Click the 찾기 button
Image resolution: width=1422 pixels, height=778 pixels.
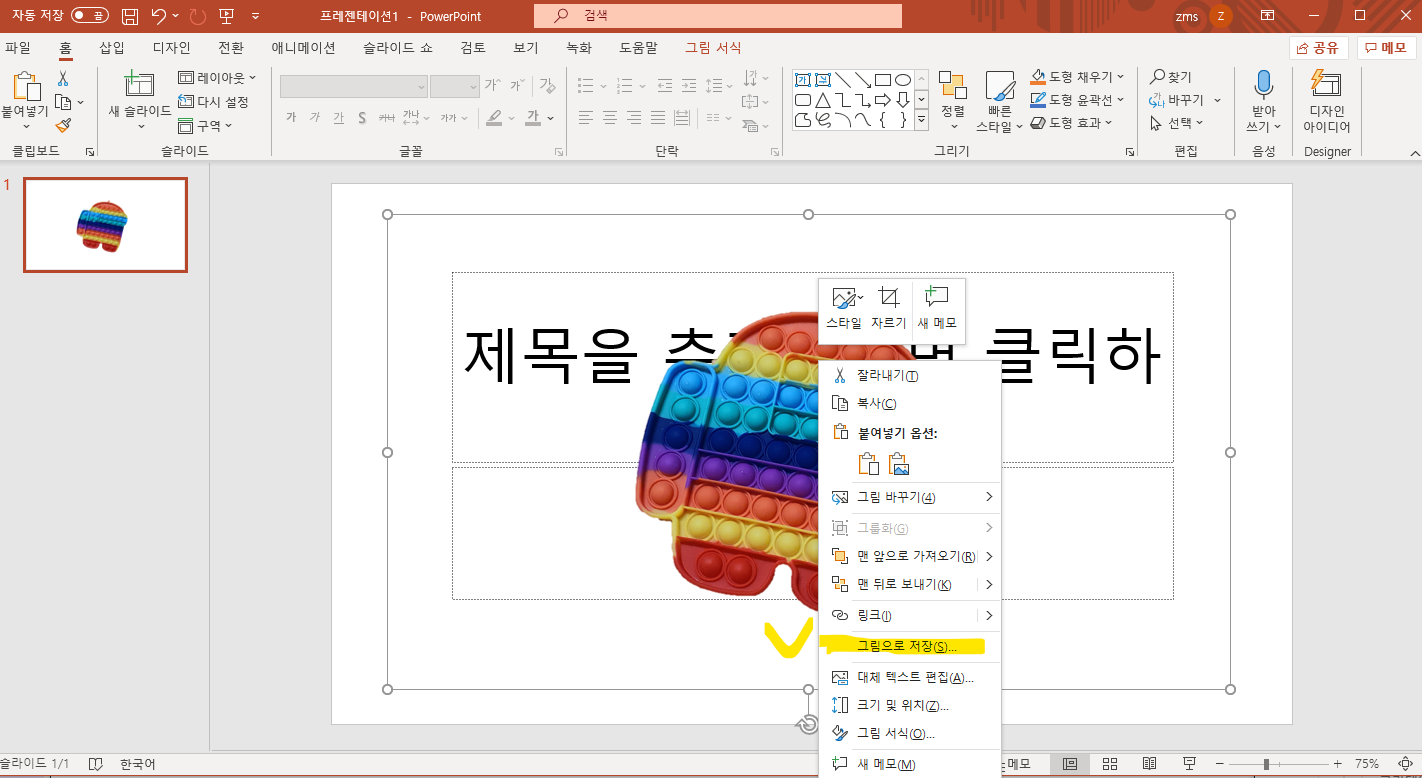[1171, 77]
